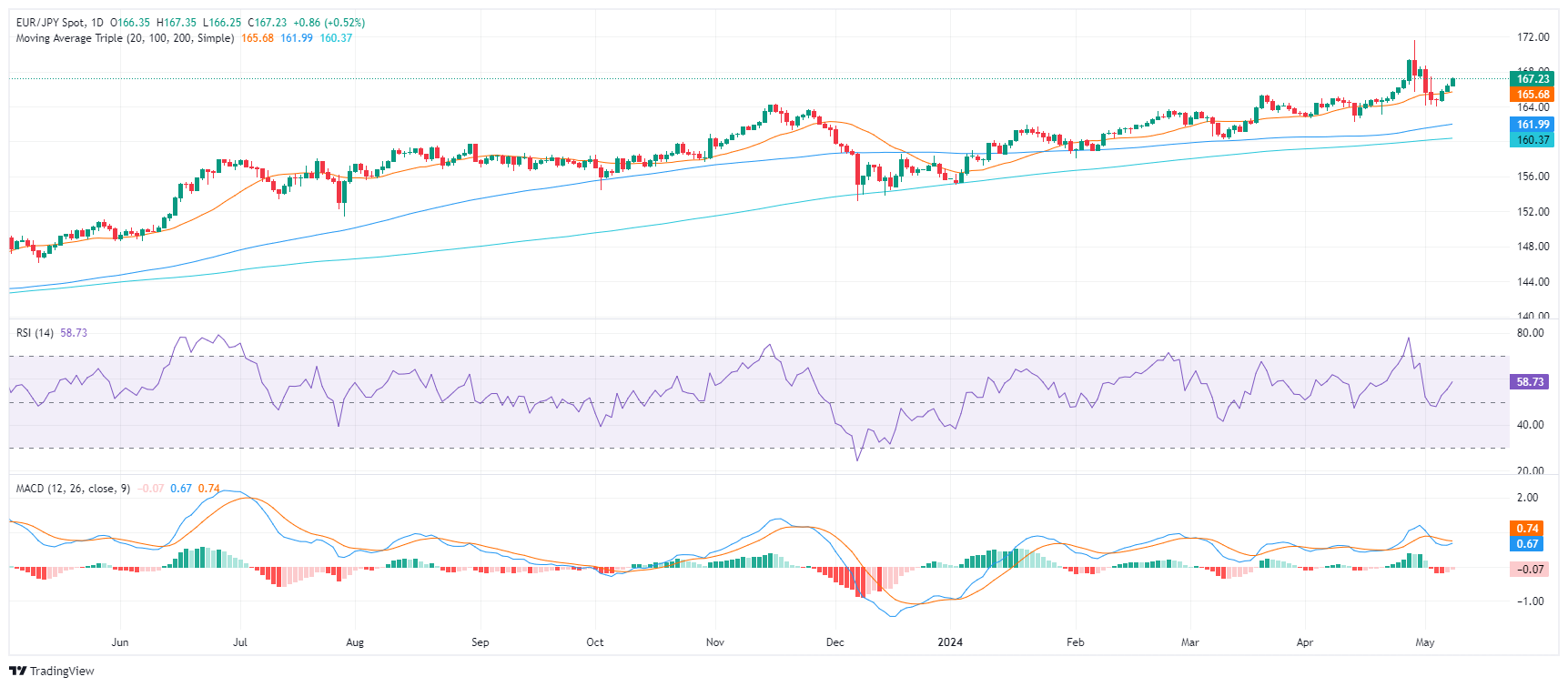Click the Jun label on time axis
Viewport: 1568px width, 687px height.
120,642
